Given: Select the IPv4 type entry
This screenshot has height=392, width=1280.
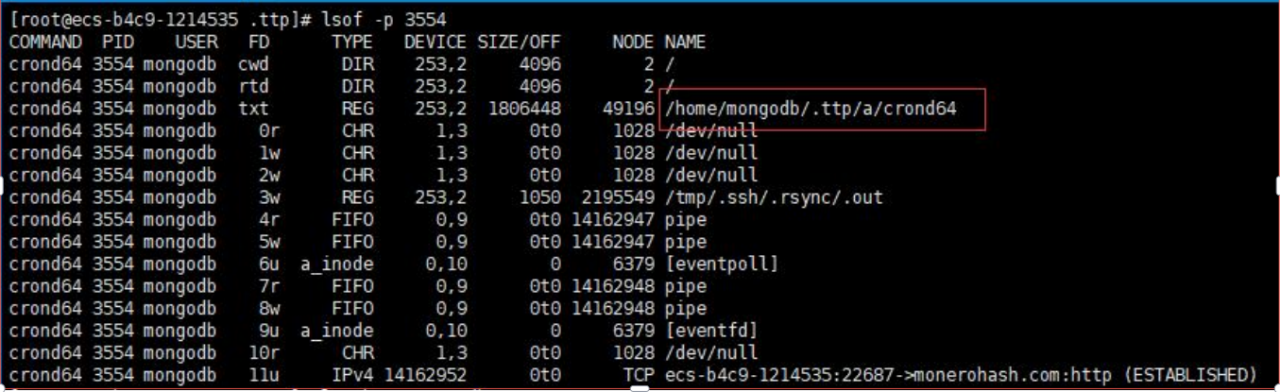Looking at the screenshot, I should pyautogui.click(x=352, y=374).
